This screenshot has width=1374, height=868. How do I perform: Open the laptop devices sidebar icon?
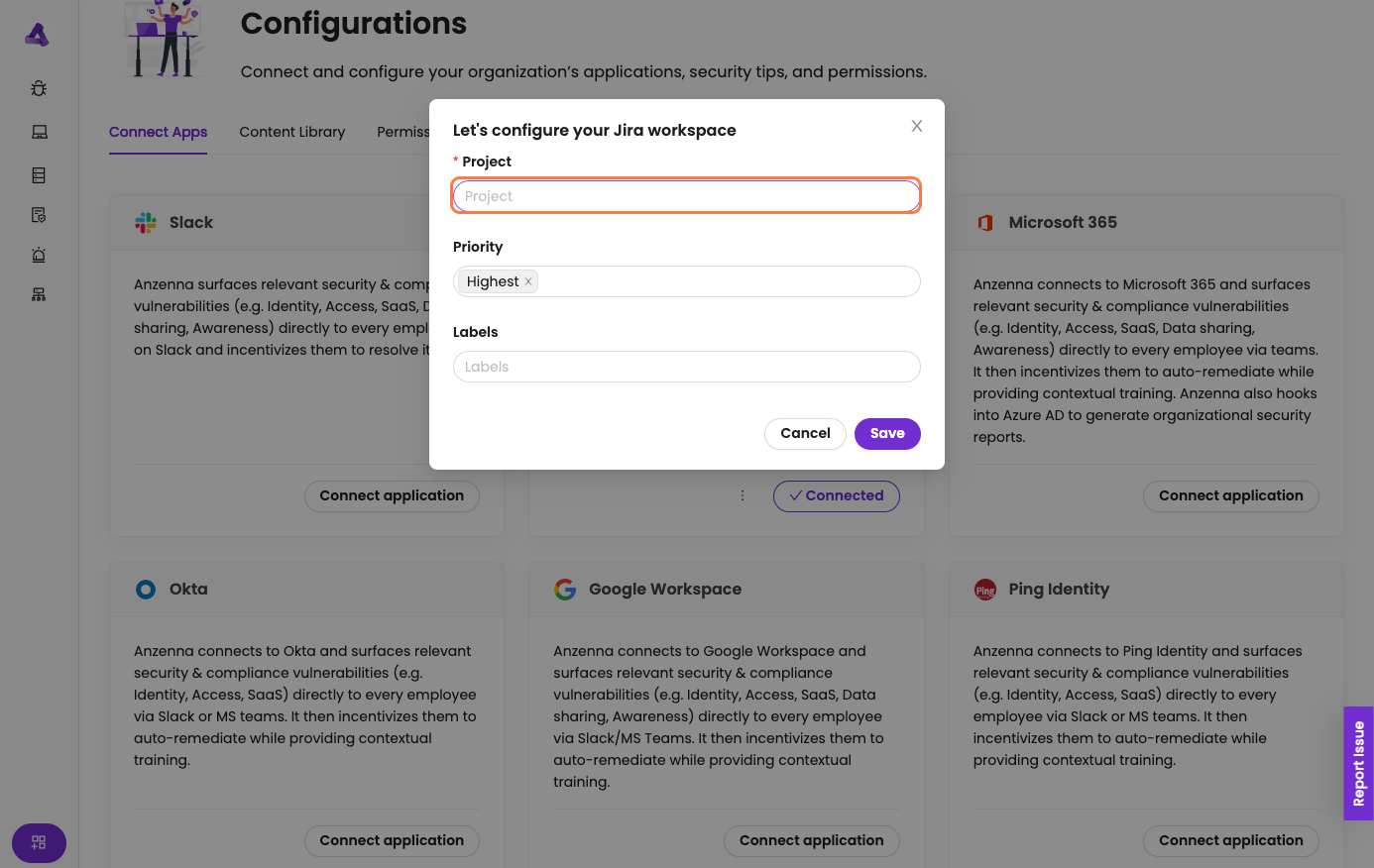pos(39,132)
